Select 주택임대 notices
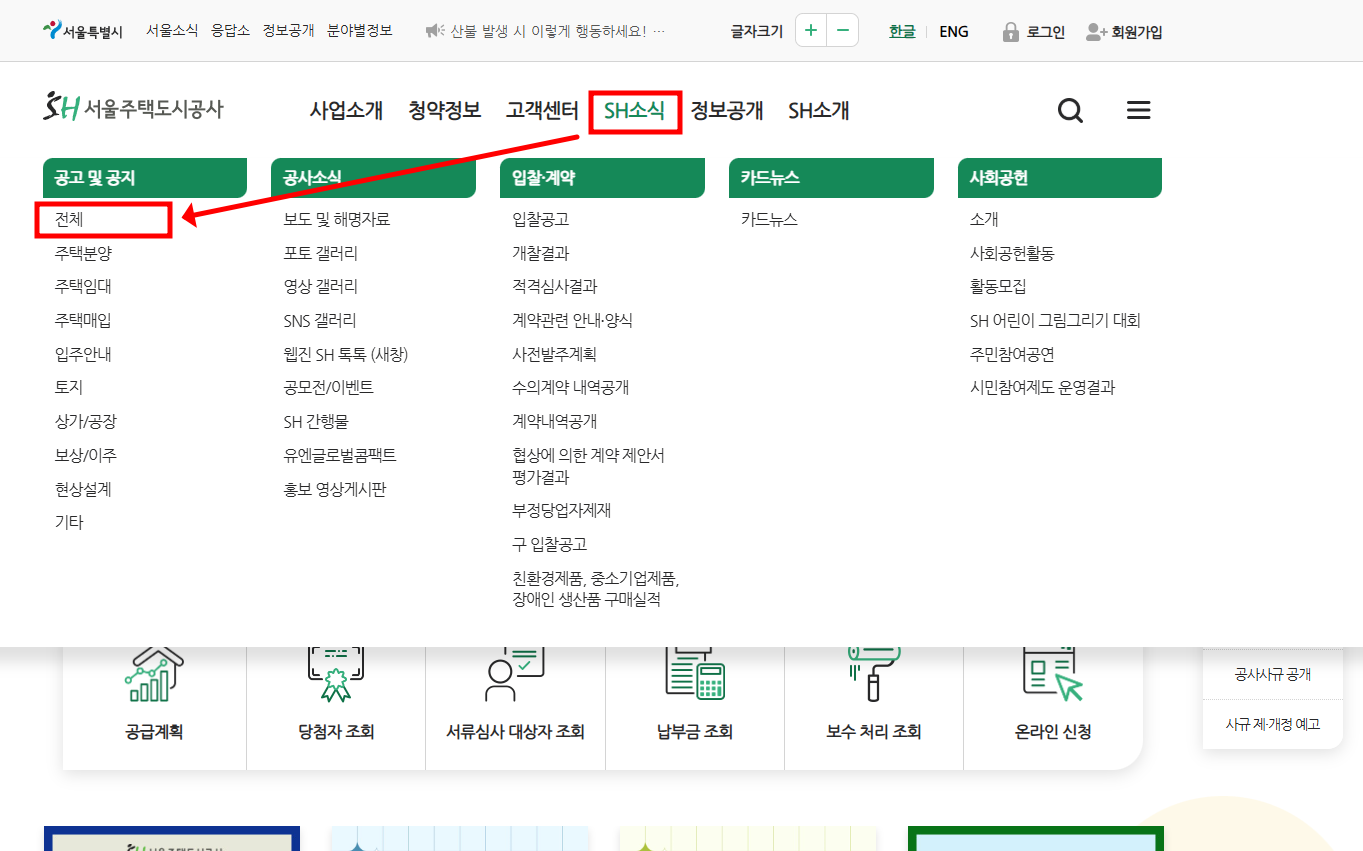This screenshot has width=1363, height=851. tap(83, 286)
